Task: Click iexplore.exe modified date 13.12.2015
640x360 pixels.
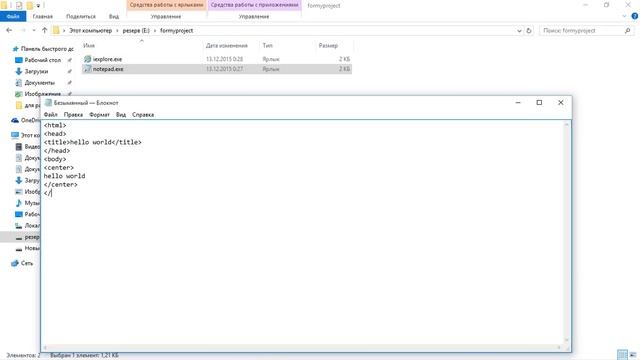Action: pos(224,59)
